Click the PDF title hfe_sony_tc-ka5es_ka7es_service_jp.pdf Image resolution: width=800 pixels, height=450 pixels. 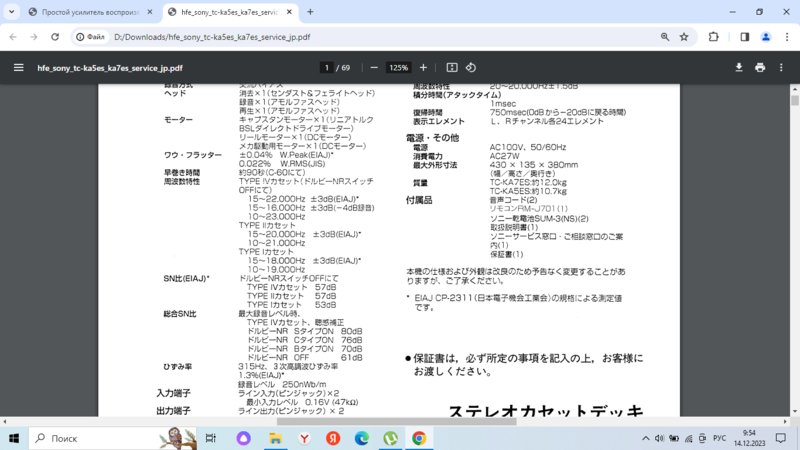[x=110, y=68]
